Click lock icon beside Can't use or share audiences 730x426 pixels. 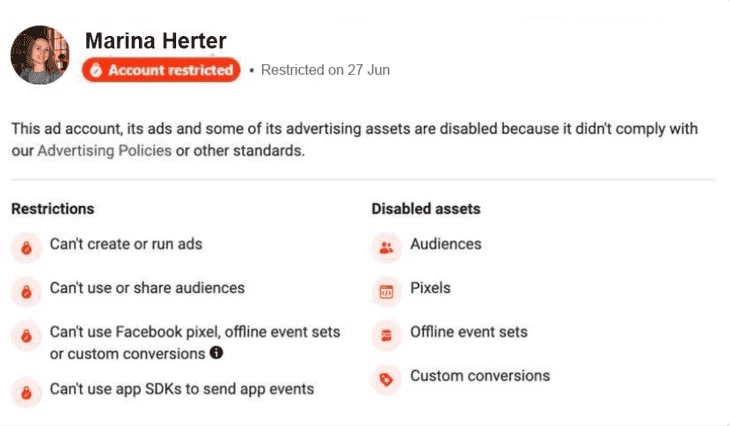(x=27, y=291)
